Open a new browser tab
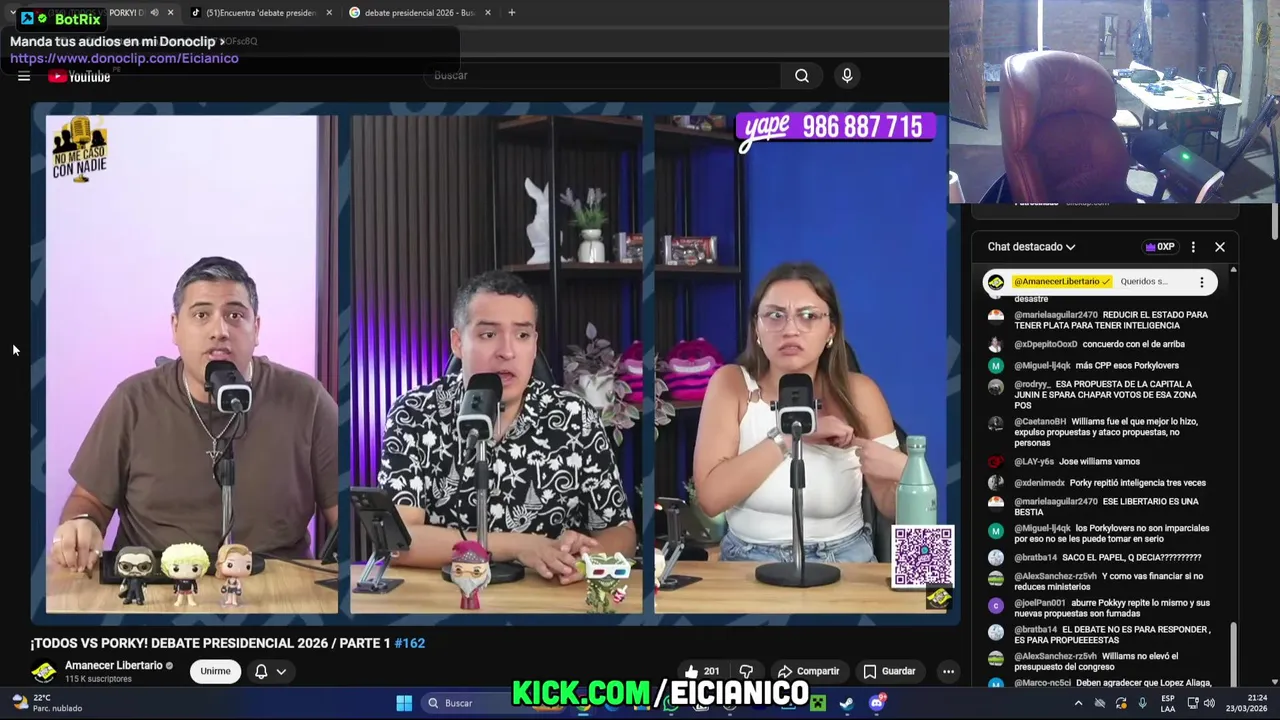1280x720 pixels. (512, 13)
